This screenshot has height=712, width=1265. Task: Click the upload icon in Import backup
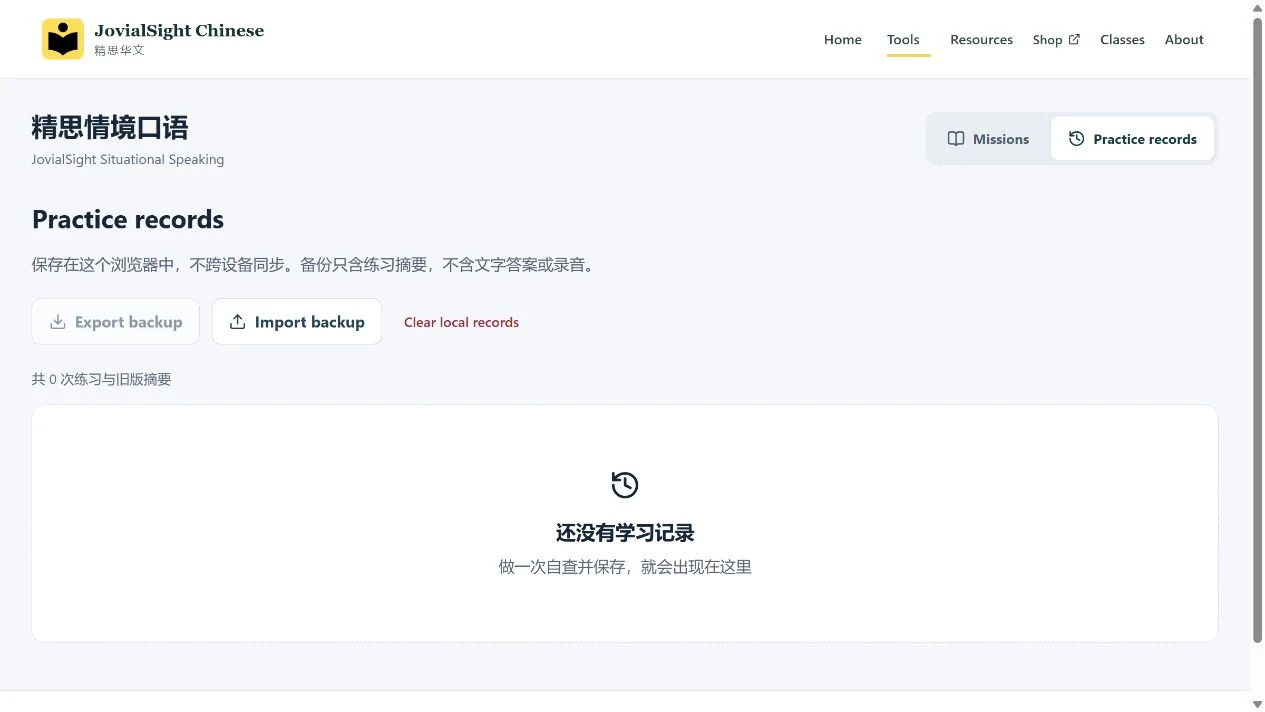(238, 322)
